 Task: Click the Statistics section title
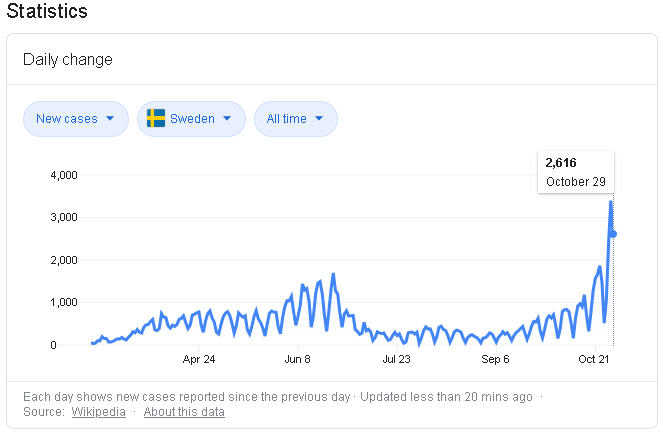(47, 12)
